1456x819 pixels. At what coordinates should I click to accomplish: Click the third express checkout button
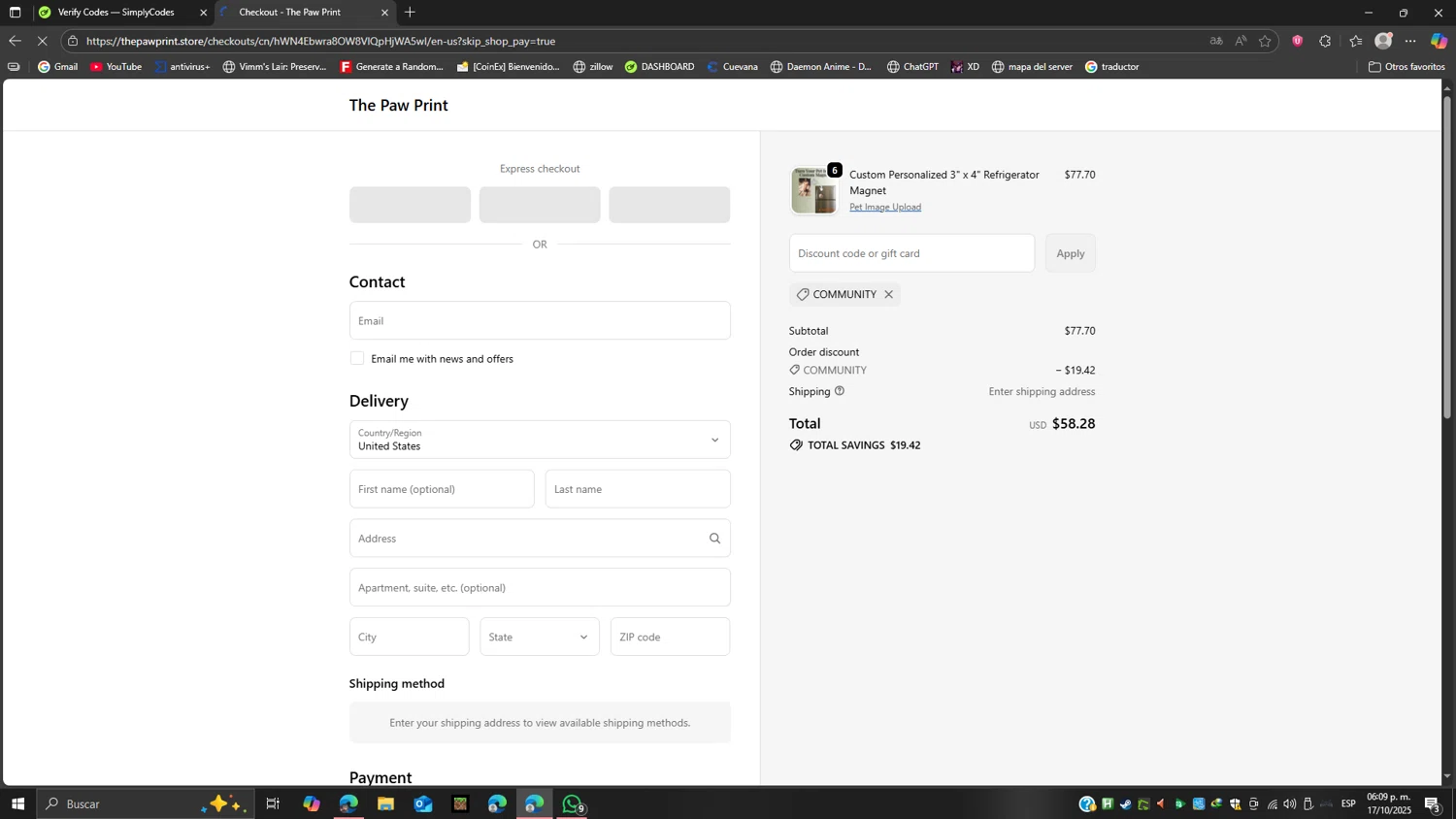tap(669, 205)
